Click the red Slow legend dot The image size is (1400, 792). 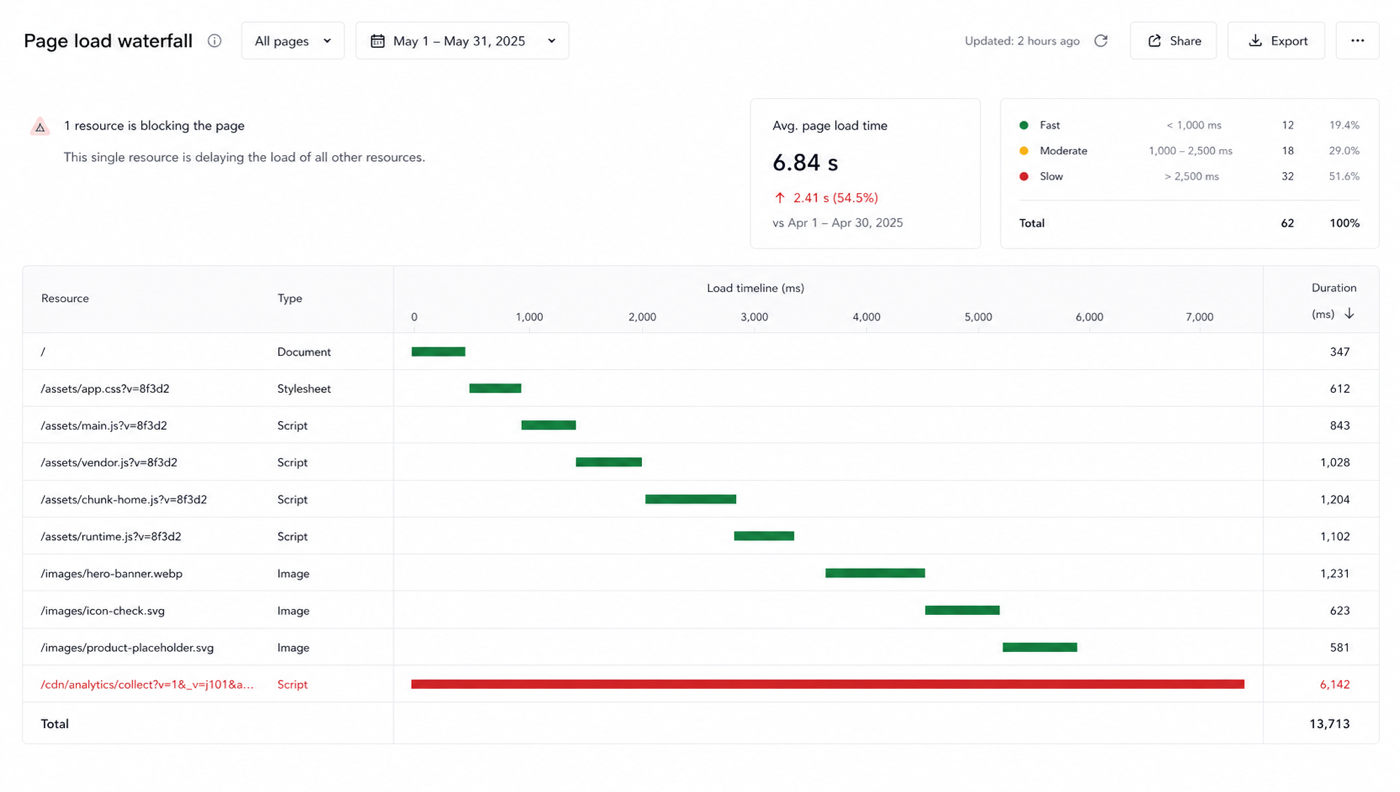(x=1023, y=176)
